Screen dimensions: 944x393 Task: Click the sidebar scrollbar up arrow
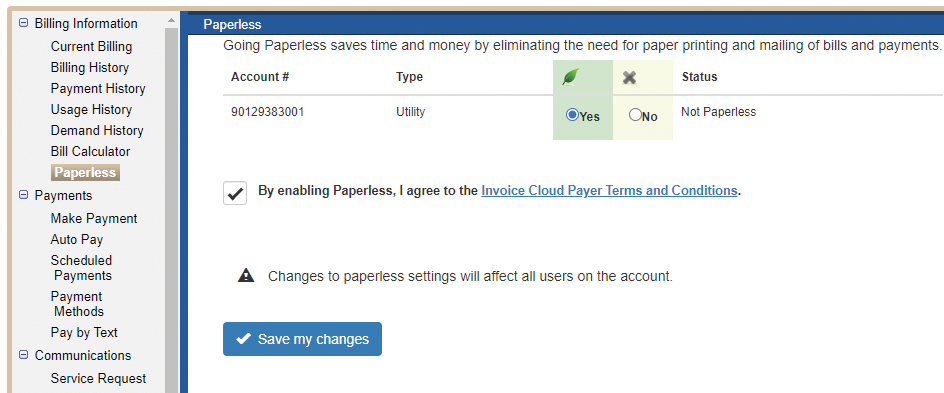(172, 20)
